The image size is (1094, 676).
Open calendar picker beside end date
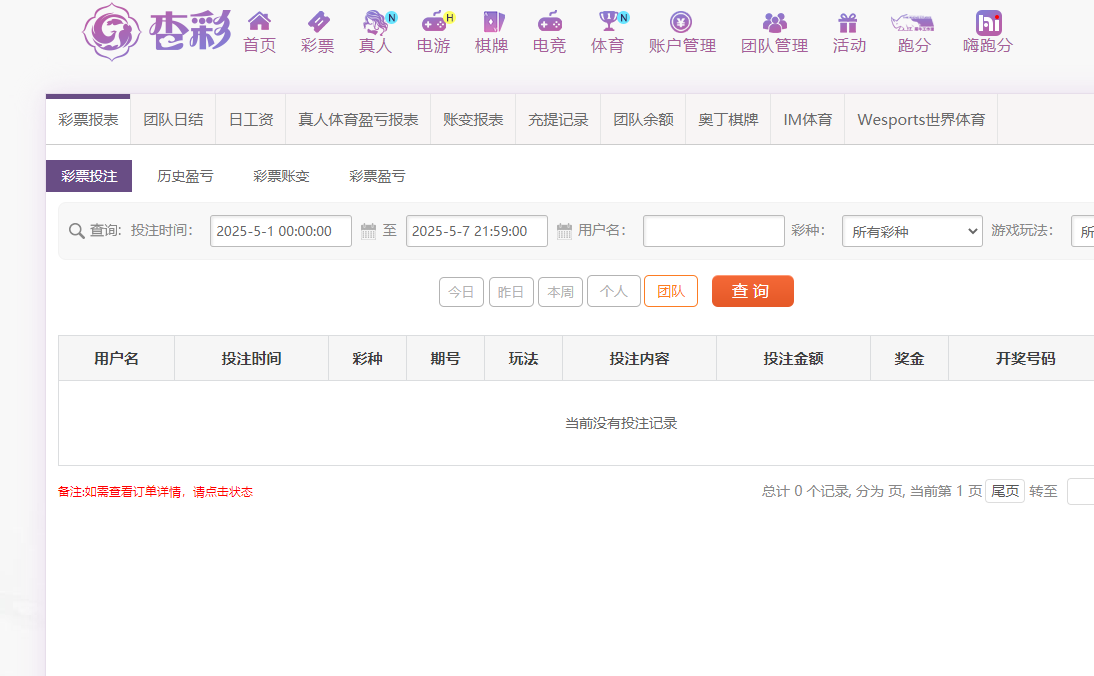tap(564, 231)
